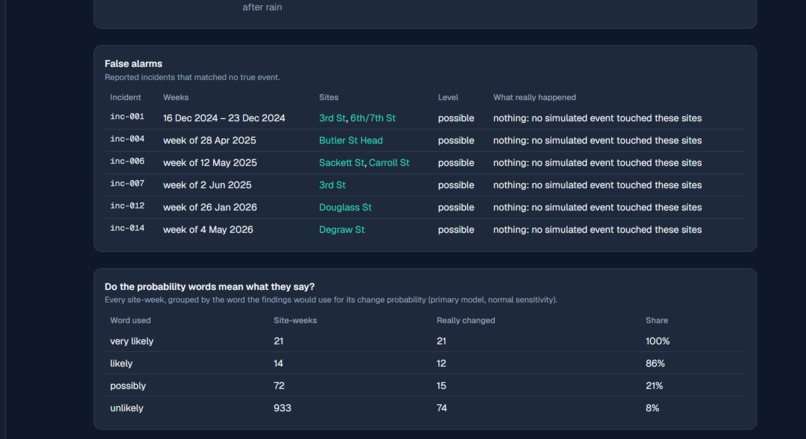This screenshot has height=439, width=806.
Task: Click the date range 16 Dec 2024 – 23 Dec 2024
Action: point(224,118)
